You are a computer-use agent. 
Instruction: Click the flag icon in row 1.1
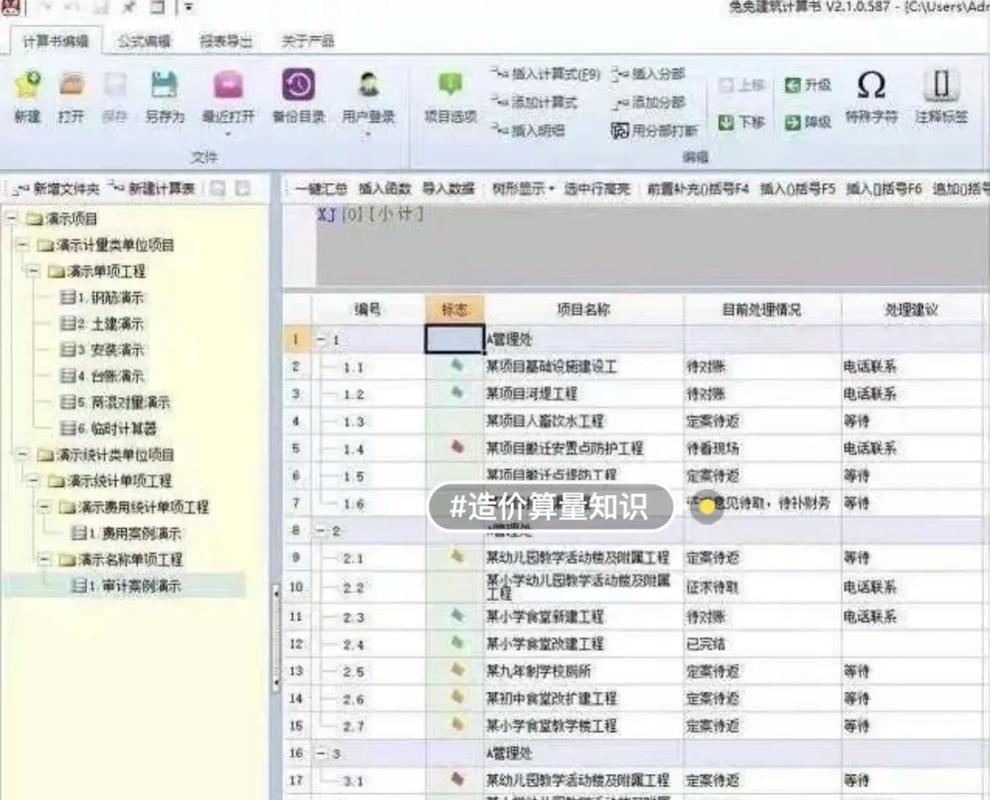point(456,365)
